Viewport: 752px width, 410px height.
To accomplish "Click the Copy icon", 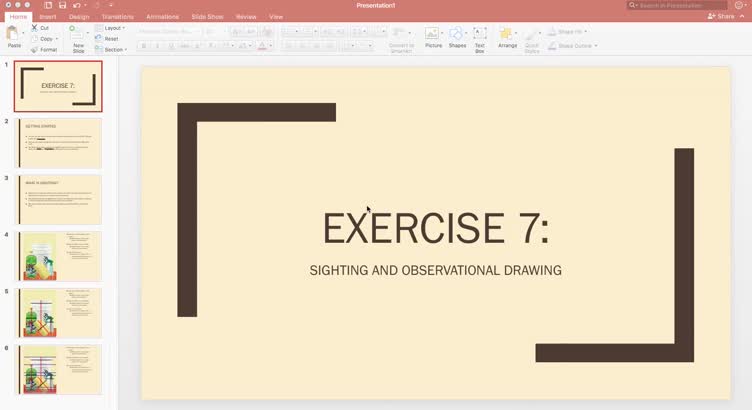I will click(x=35, y=39).
